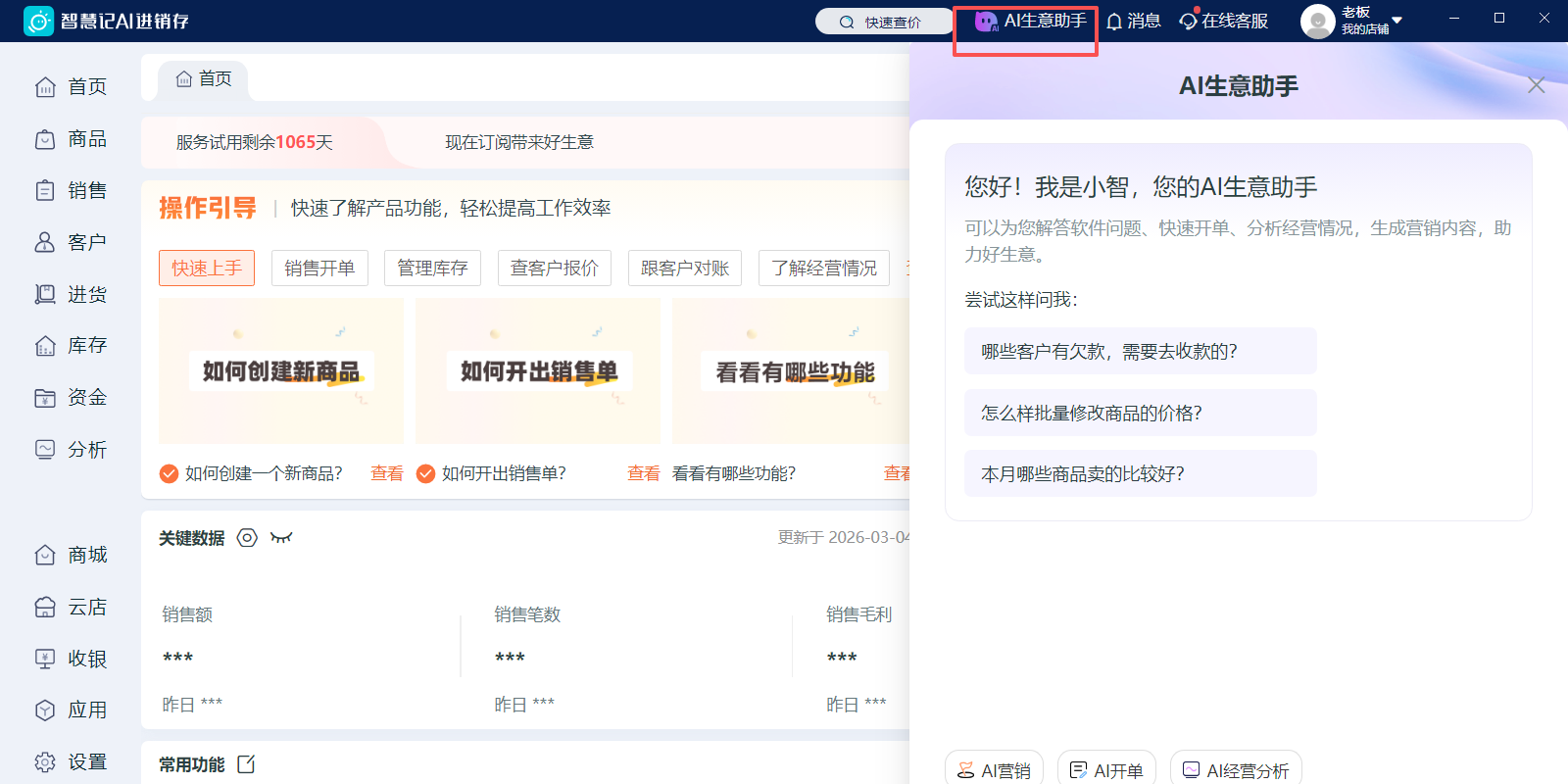Open 如何创建新商品 tutorial thumbnail
The width and height of the screenshot is (1568, 784).
(x=281, y=370)
